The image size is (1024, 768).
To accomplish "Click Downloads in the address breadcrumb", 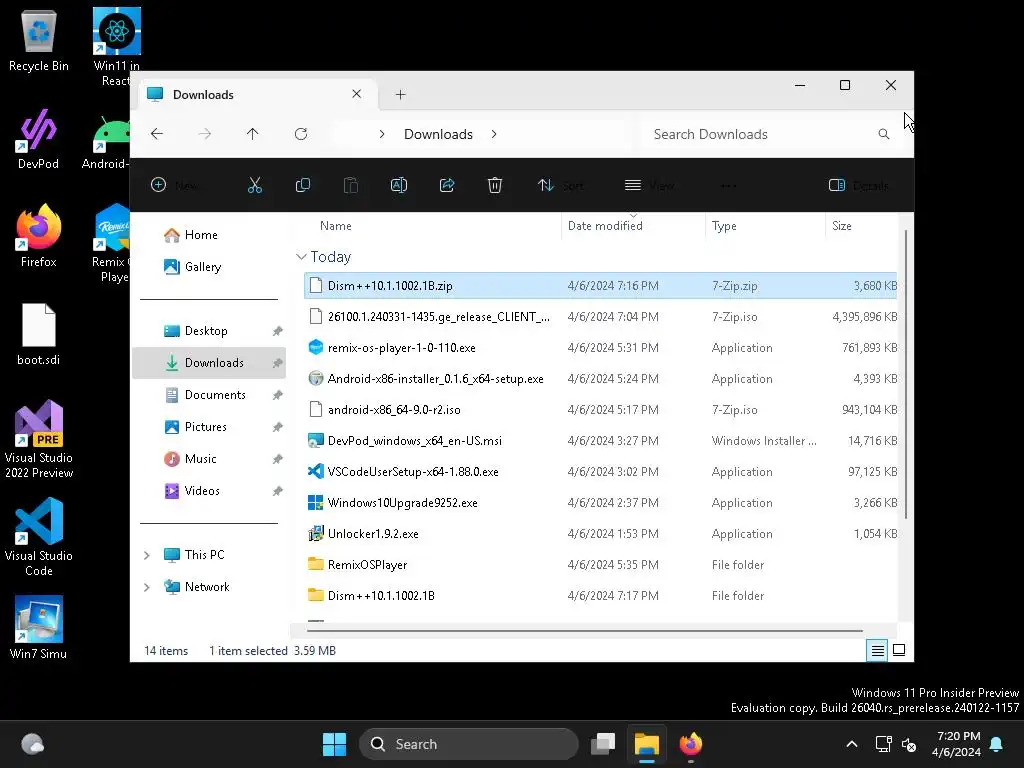I will pyautogui.click(x=438, y=134).
